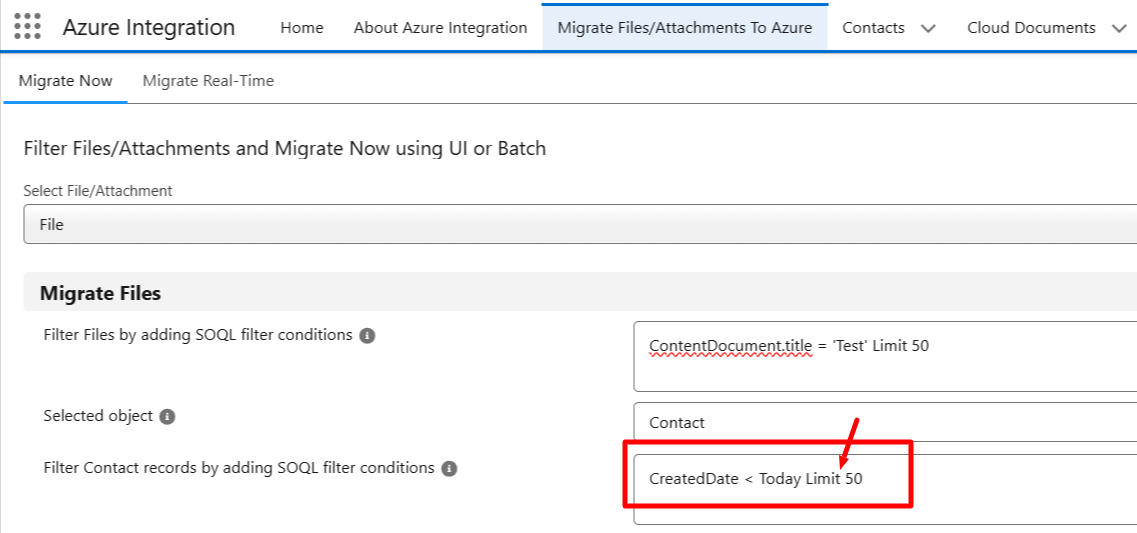View info icon for Filter Contact records

pos(450,468)
